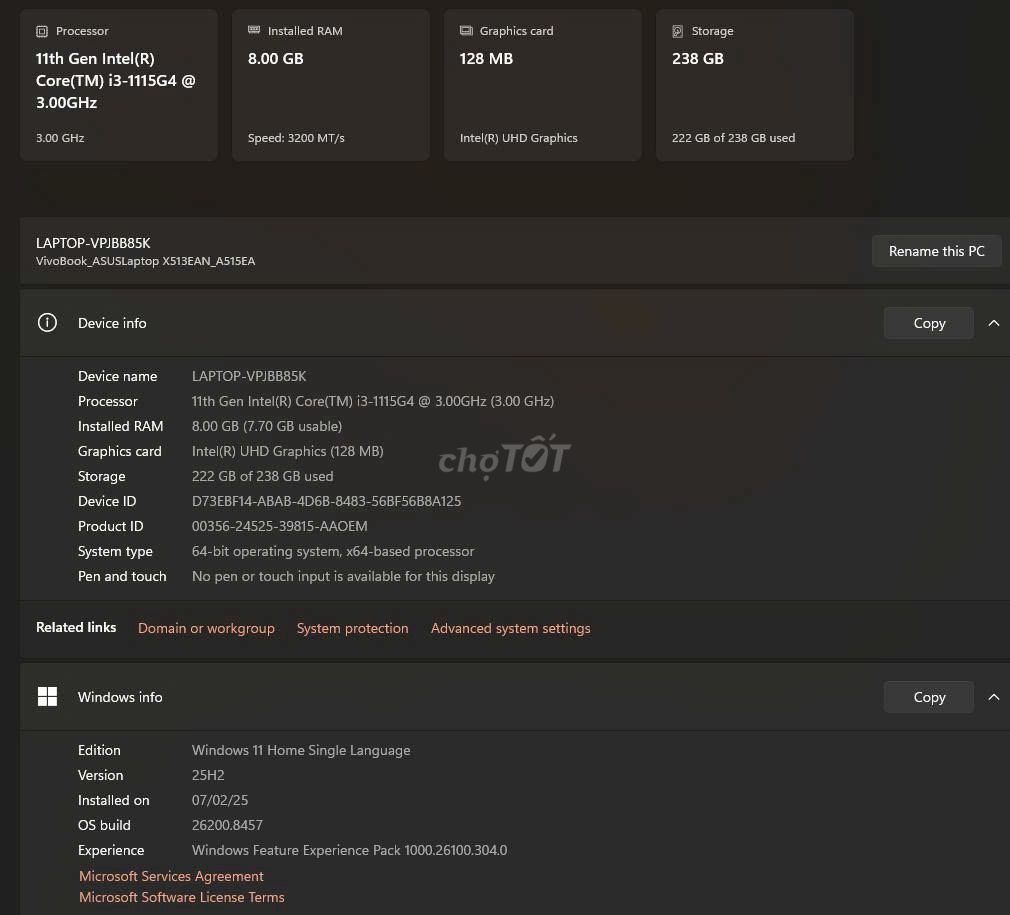Click the Graphics card icon
Viewport: 1010px width, 915px height.
[x=466, y=30]
